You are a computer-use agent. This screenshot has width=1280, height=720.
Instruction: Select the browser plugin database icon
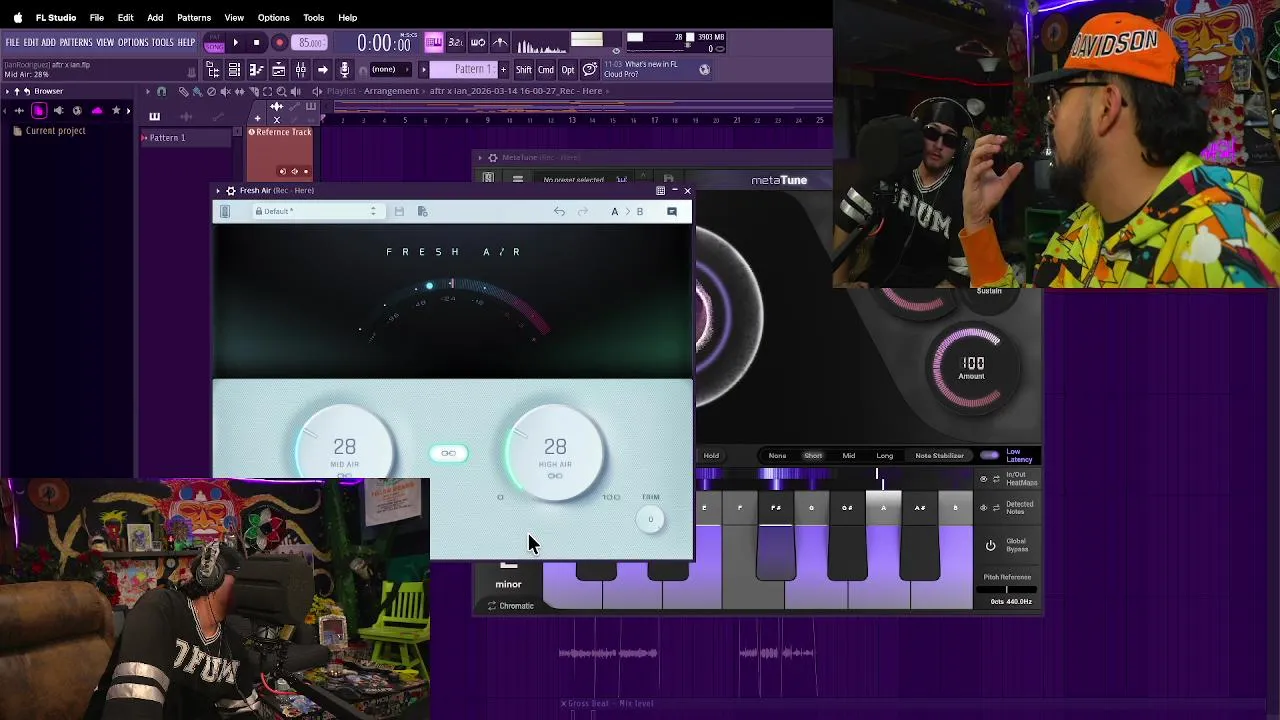click(58, 110)
